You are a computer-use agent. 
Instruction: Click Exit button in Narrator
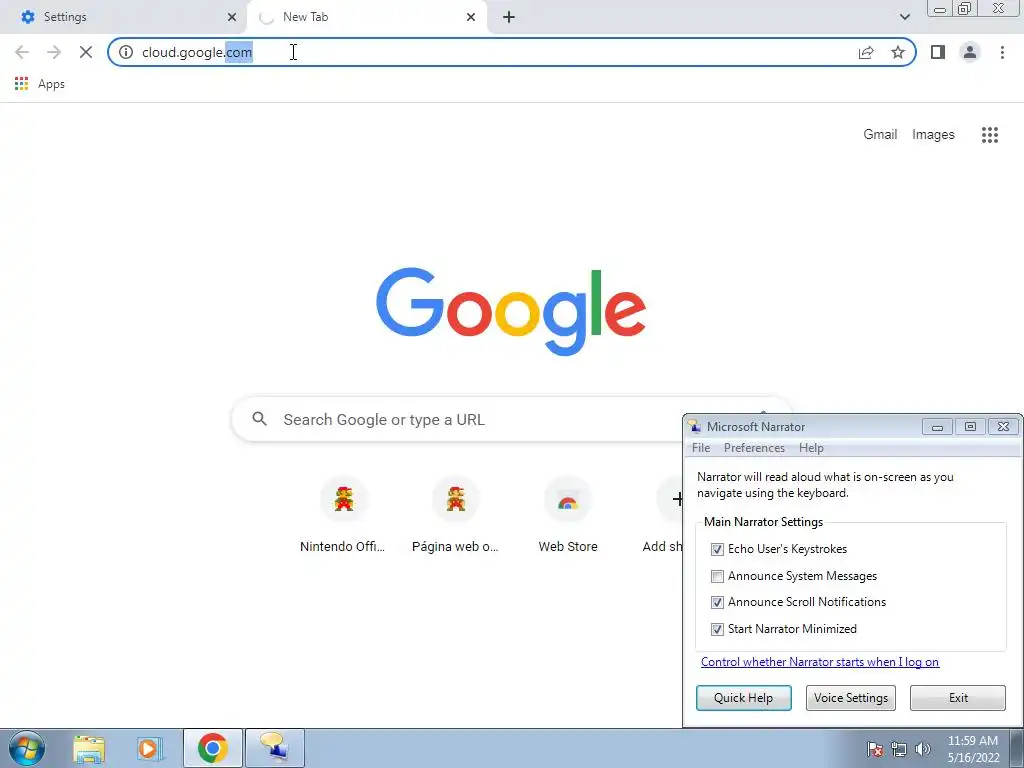[x=957, y=697]
